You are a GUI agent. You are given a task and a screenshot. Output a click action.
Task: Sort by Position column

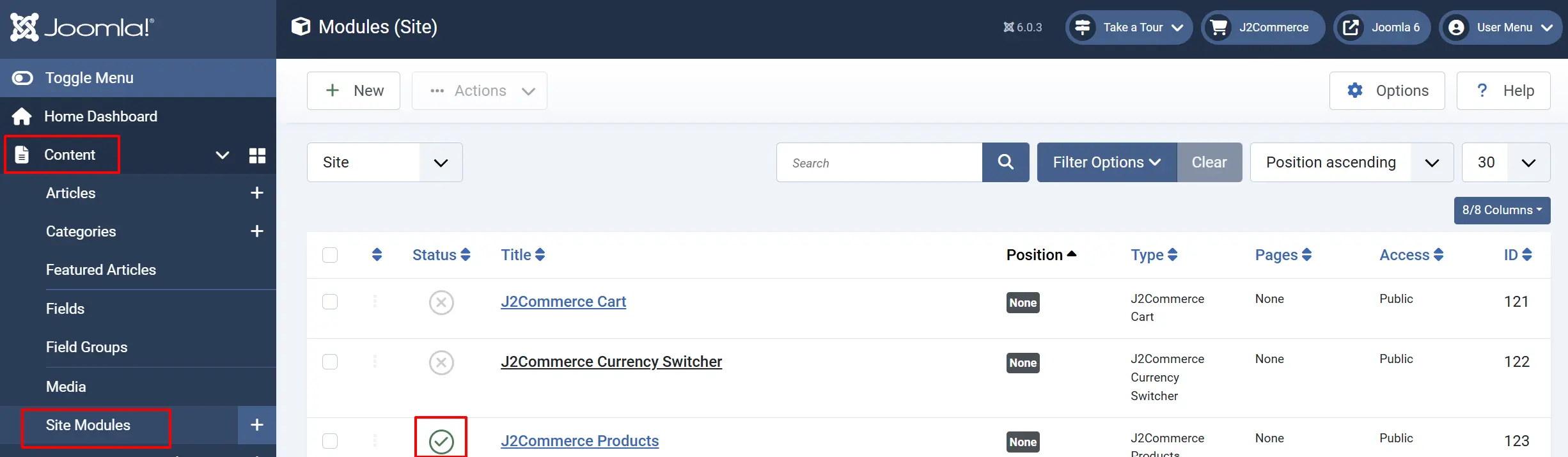click(1041, 255)
